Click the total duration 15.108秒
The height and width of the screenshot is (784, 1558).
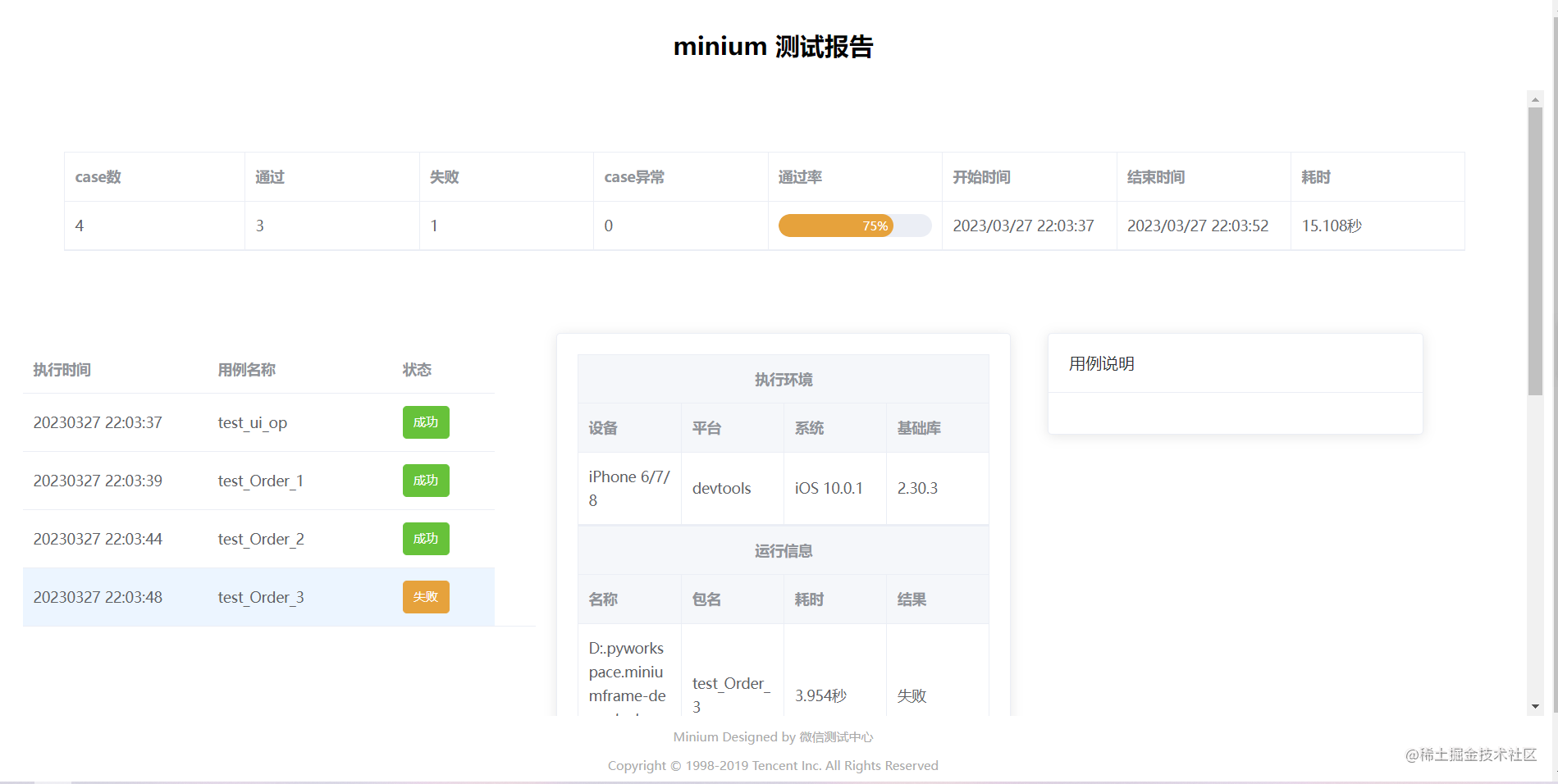1332,226
